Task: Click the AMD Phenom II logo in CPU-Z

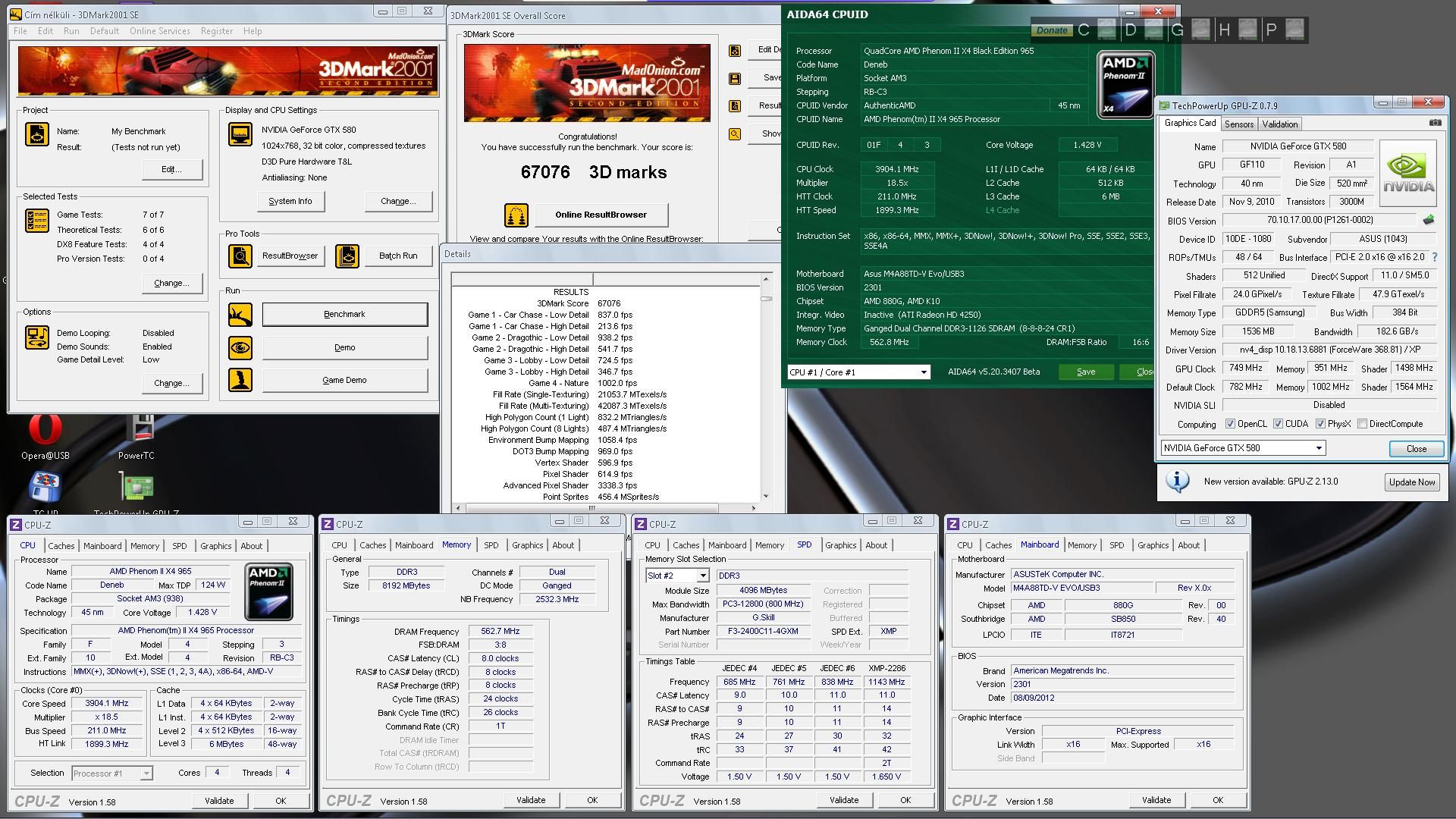Action: (x=268, y=591)
